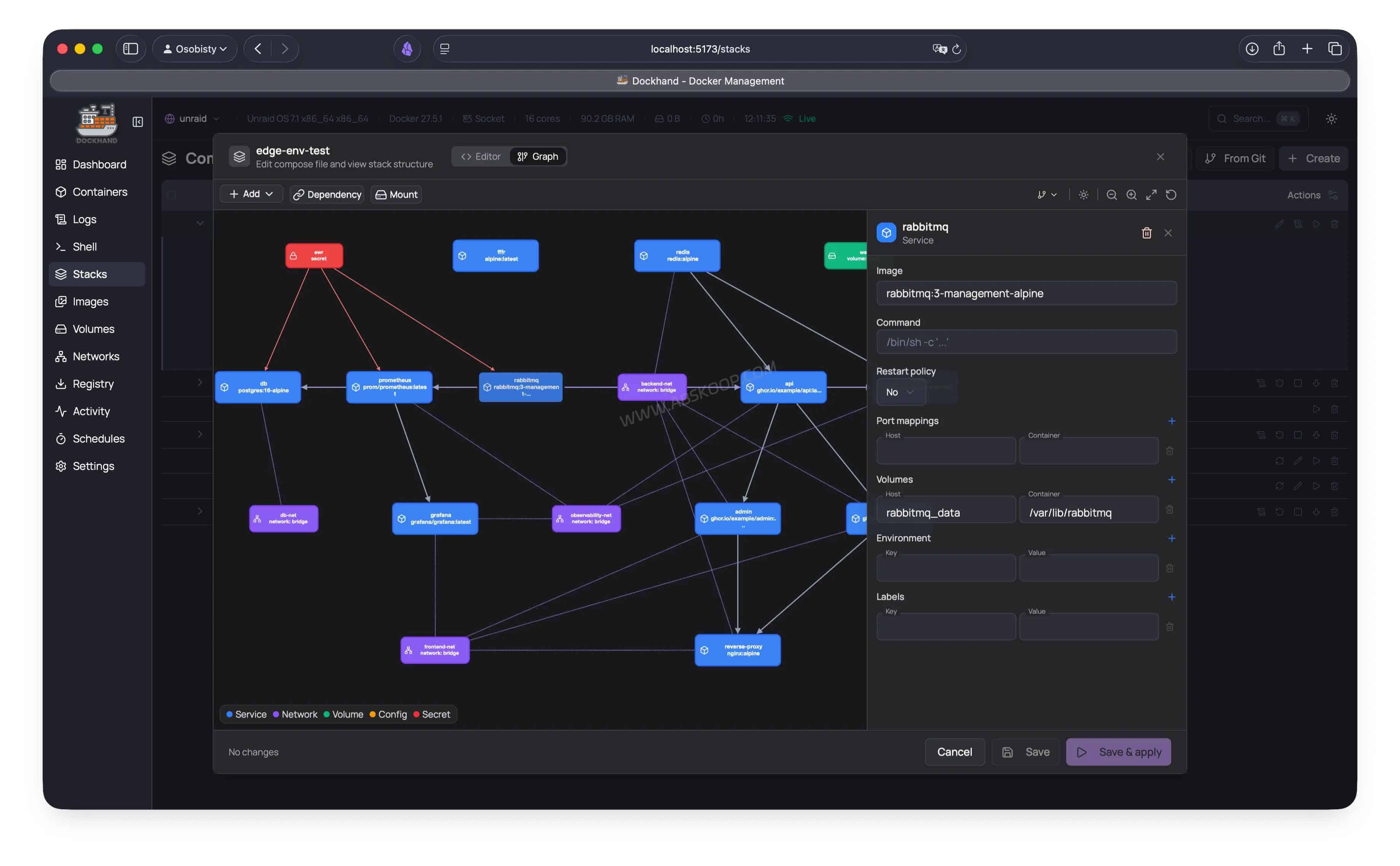Viewport: 1400px width, 866px height.
Task: Select the db postgres:16-alpine node
Action: click(258, 387)
